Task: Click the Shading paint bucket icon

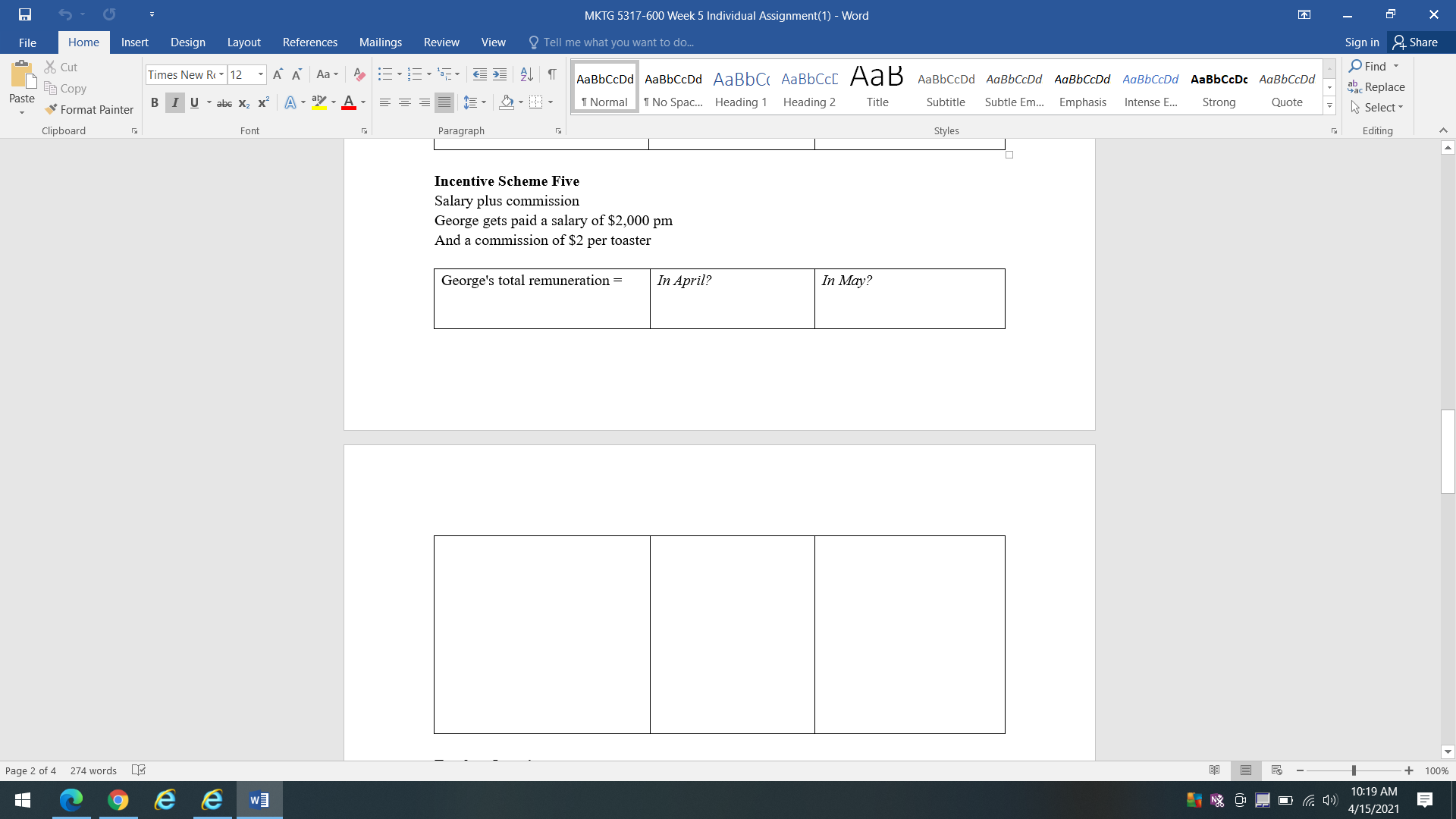Action: (x=507, y=102)
